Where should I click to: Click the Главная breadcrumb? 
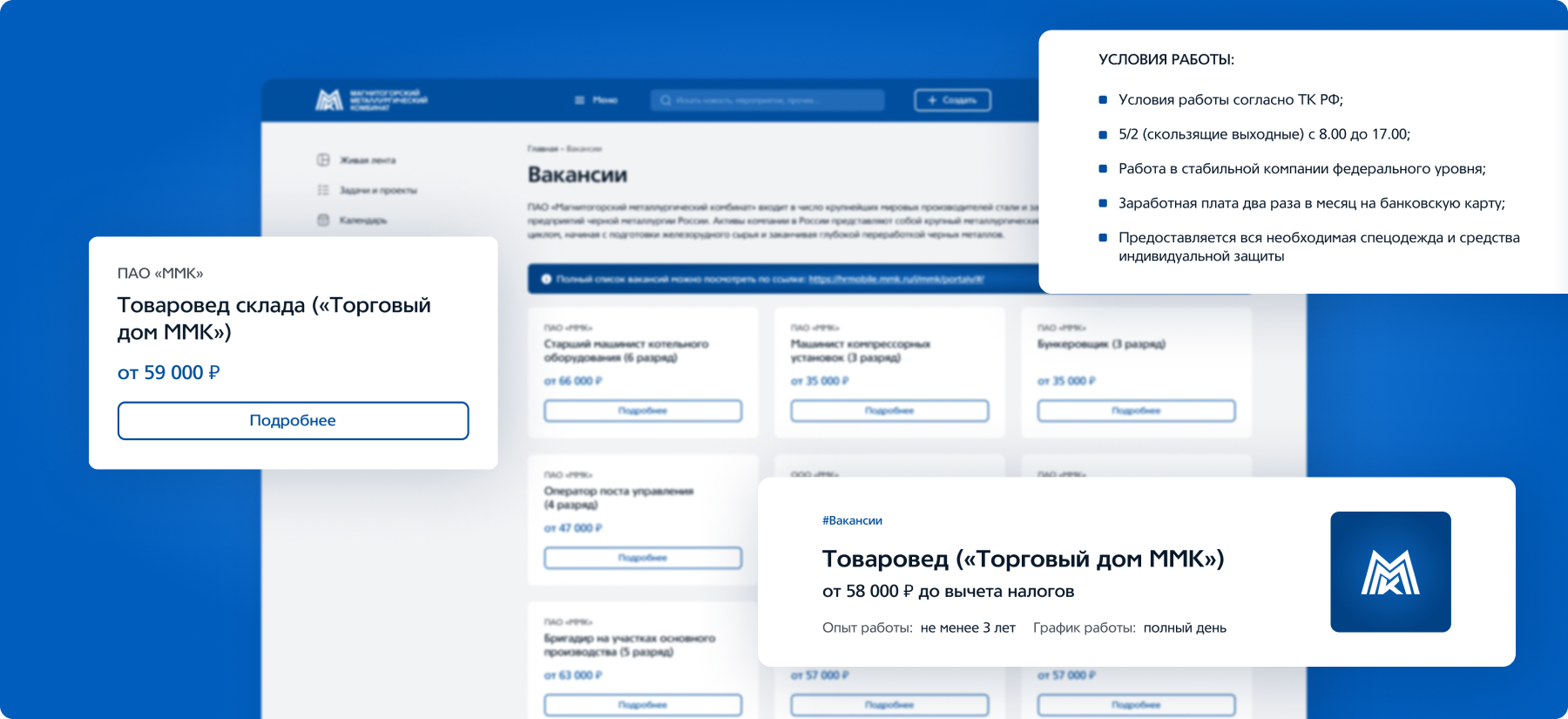(x=543, y=149)
